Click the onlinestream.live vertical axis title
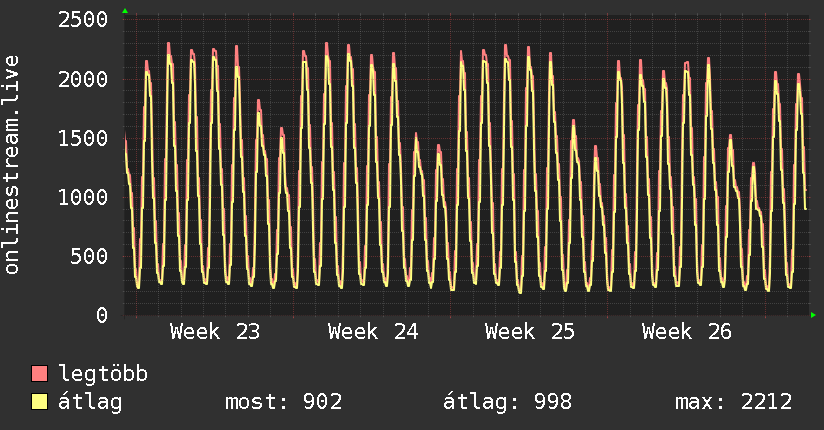Viewport: 824px width, 430px height. pos(12,165)
